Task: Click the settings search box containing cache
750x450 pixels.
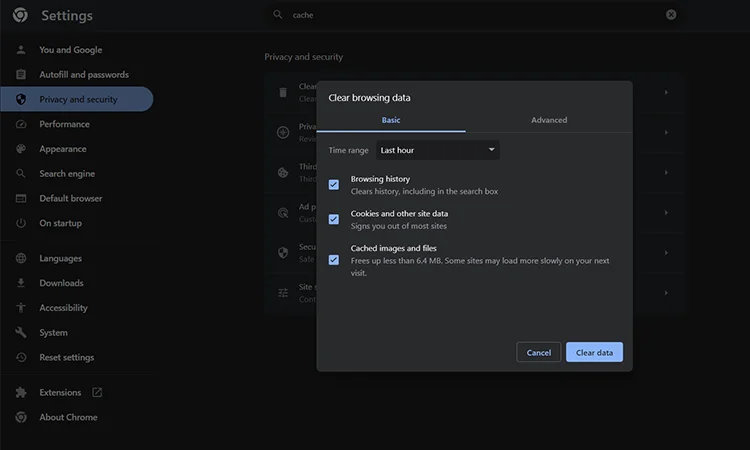Action: click(x=470, y=15)
